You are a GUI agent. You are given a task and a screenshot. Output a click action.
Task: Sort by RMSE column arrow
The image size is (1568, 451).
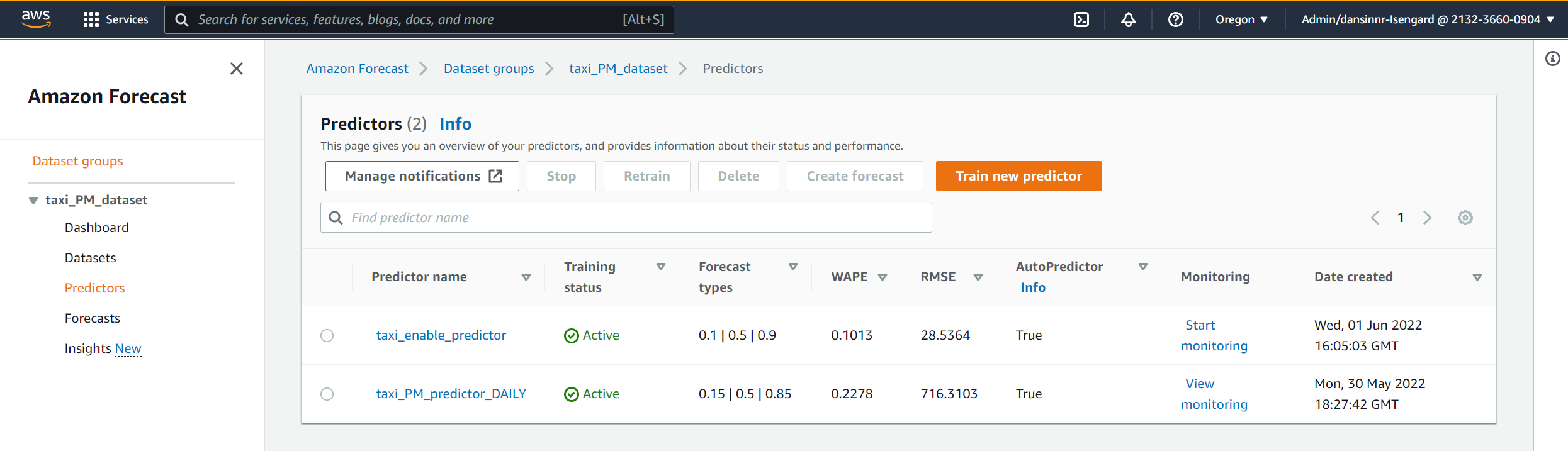click(x=978, y=277)
